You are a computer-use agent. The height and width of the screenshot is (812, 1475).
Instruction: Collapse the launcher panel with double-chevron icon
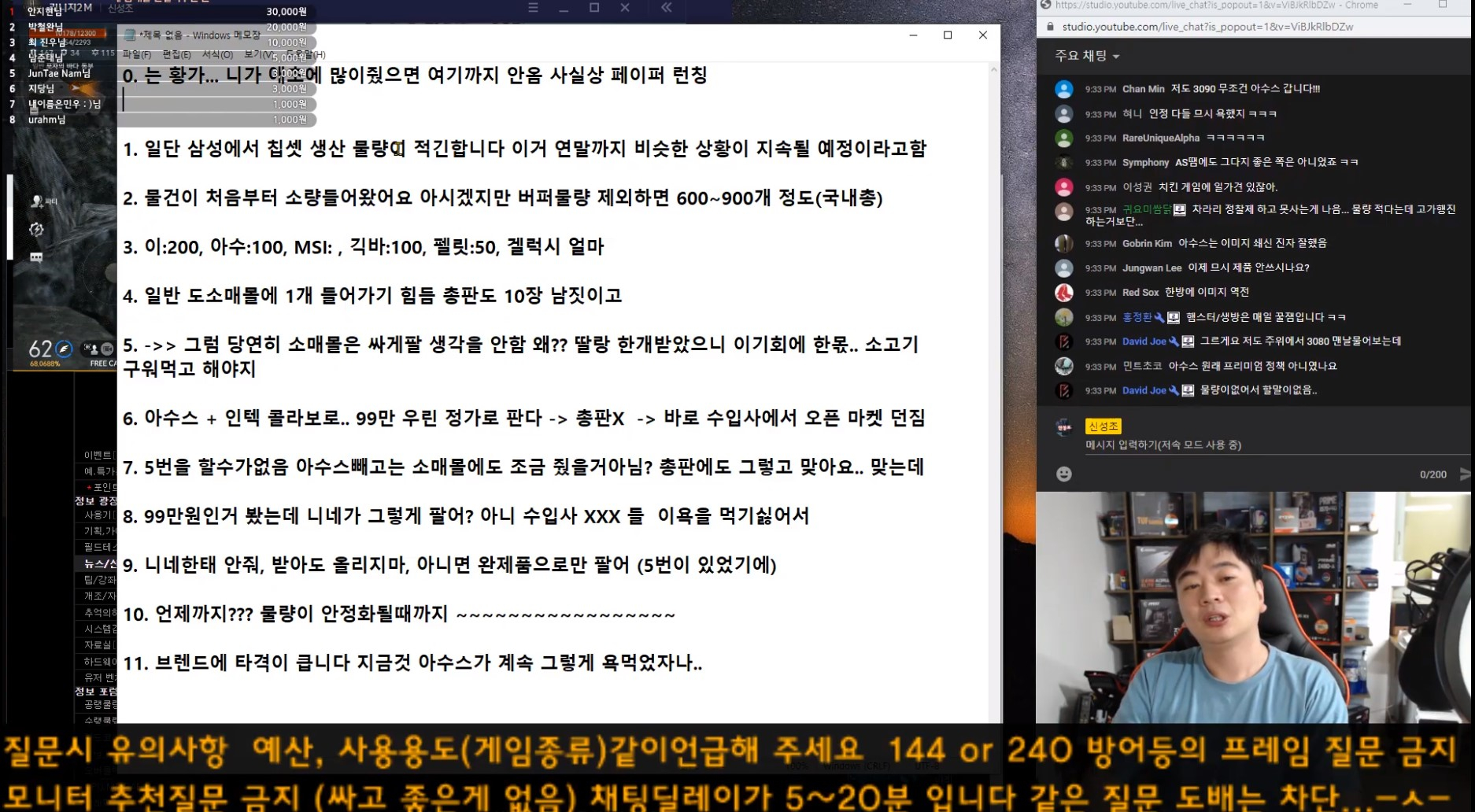667,7
